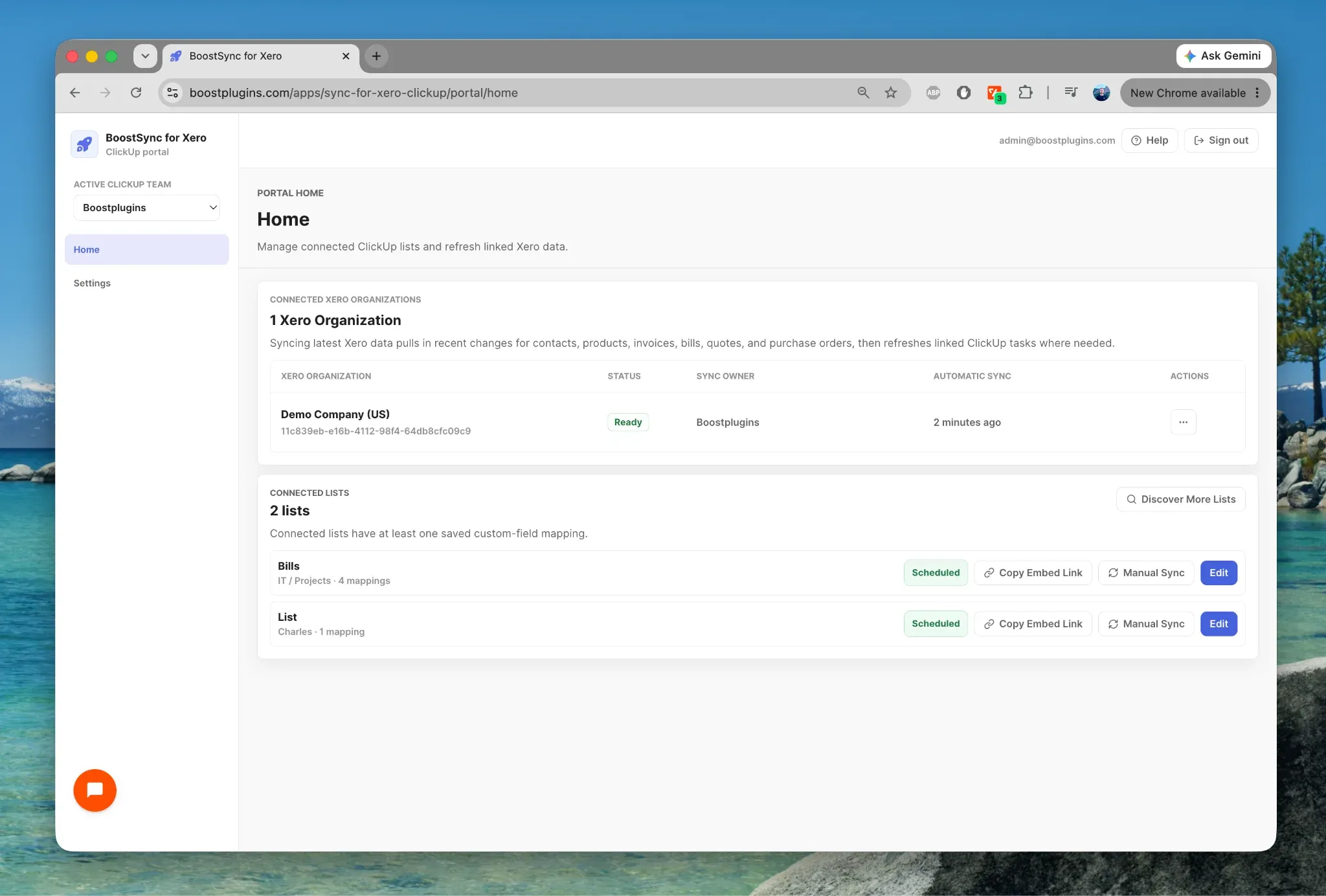Open the media controls playlist icon

(1071, 93)
